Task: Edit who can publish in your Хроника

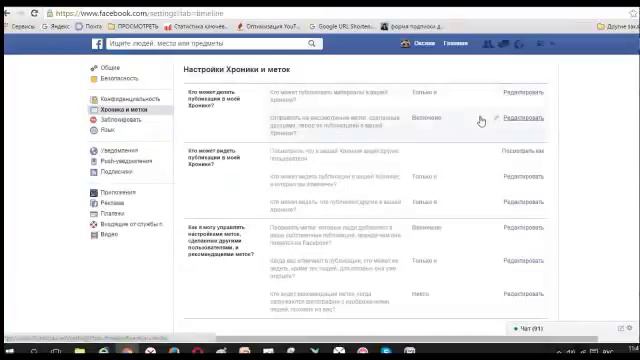Action: click(523, 93)
